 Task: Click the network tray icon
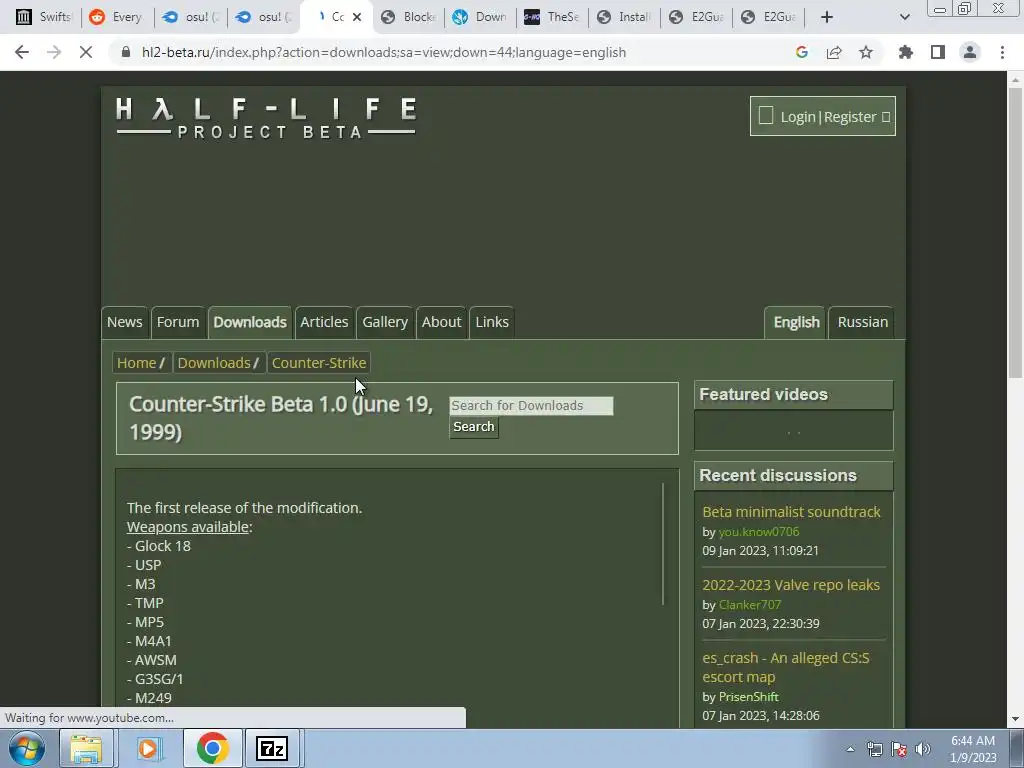[874, 749]
